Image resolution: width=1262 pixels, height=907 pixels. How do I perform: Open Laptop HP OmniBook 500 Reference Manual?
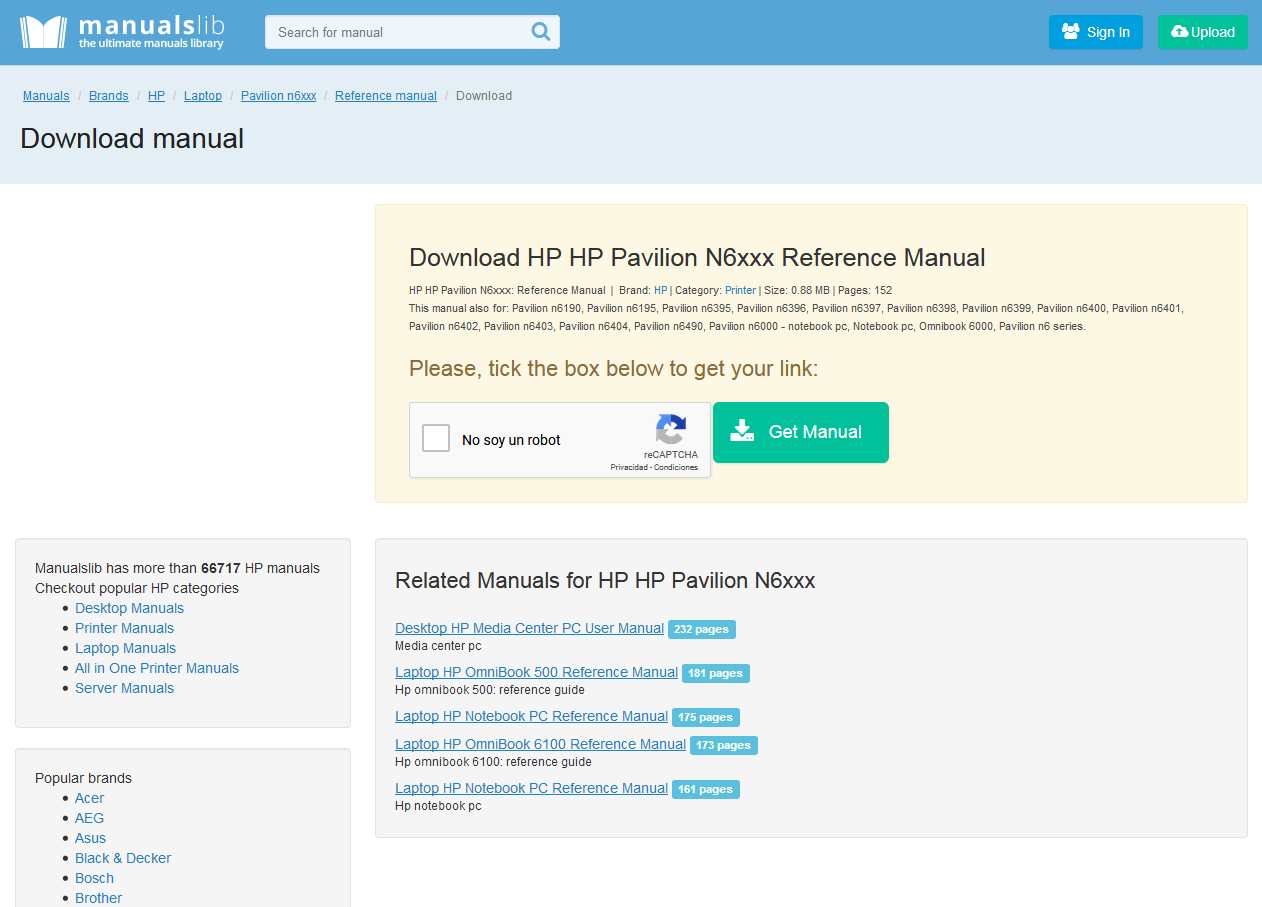pos(536,672)
